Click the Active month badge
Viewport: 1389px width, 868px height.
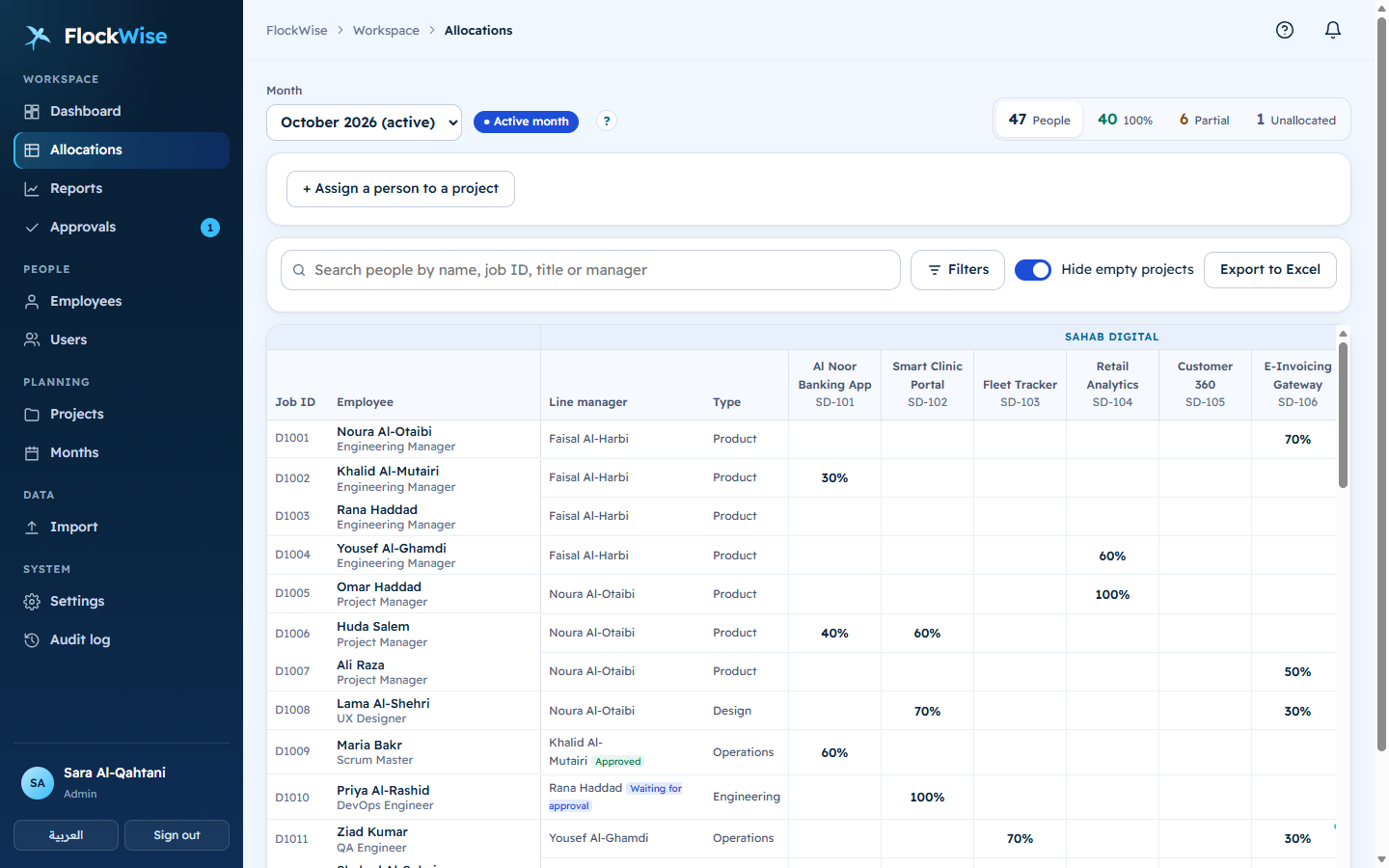pos(526,122)
